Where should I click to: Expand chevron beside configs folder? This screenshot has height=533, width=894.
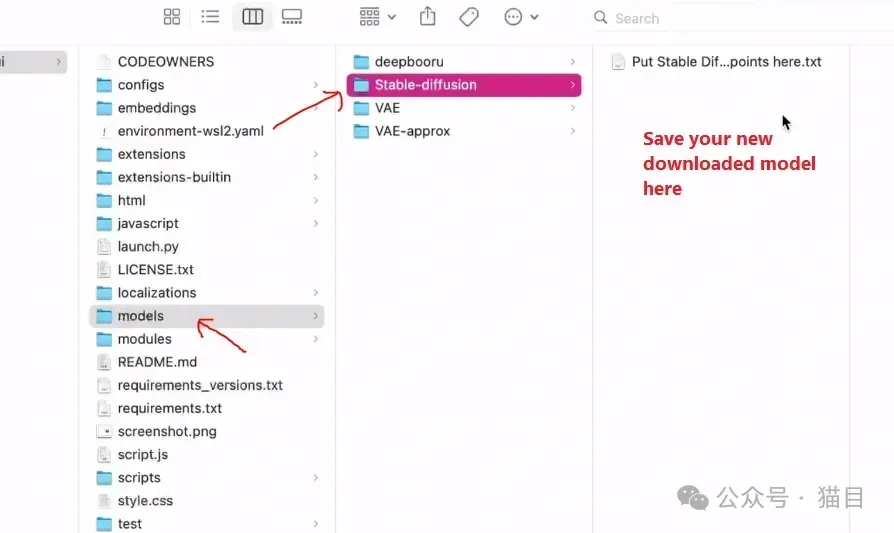coord(315,85)
